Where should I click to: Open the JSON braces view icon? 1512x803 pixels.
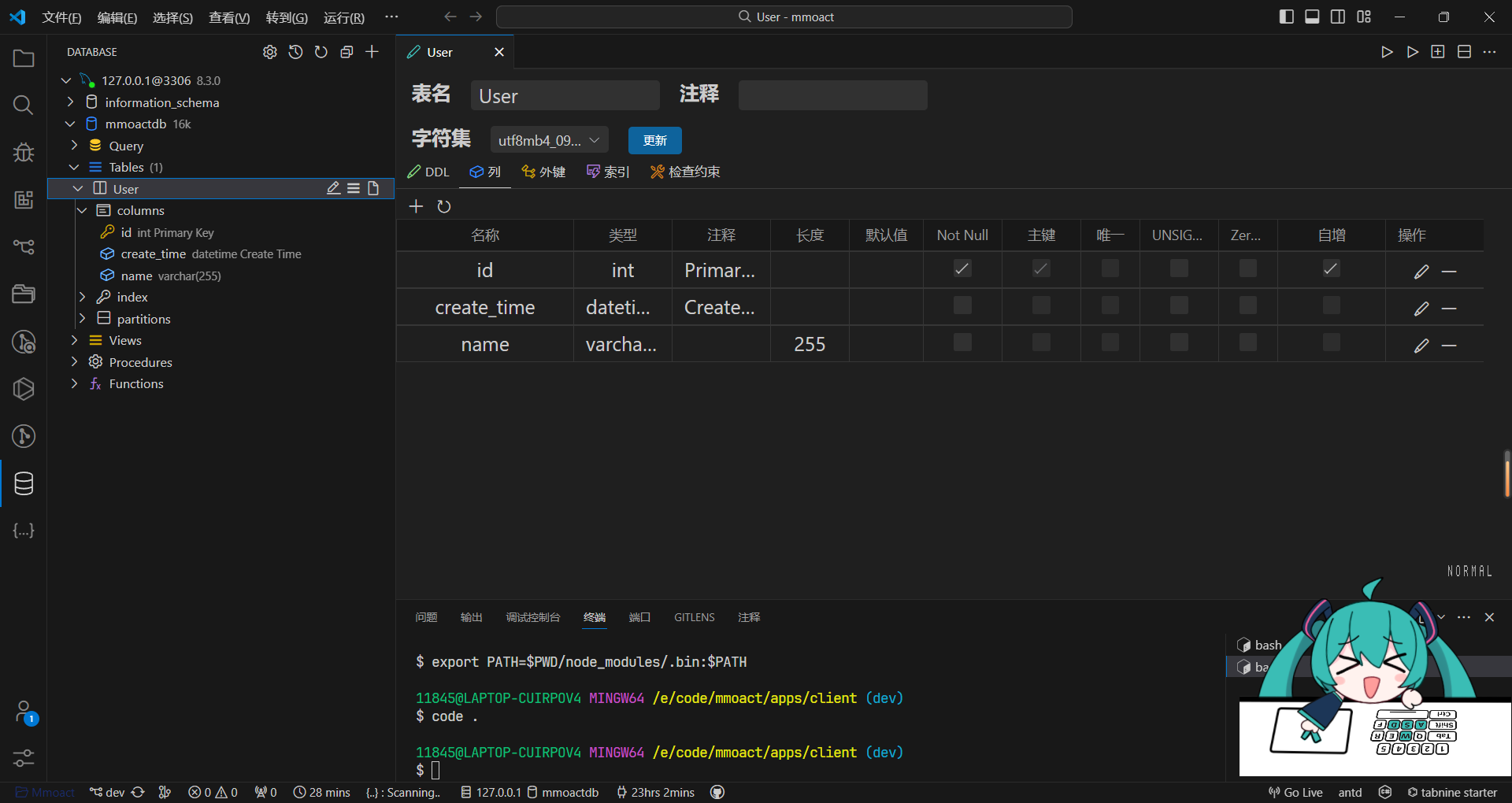(x=24, y=531)
